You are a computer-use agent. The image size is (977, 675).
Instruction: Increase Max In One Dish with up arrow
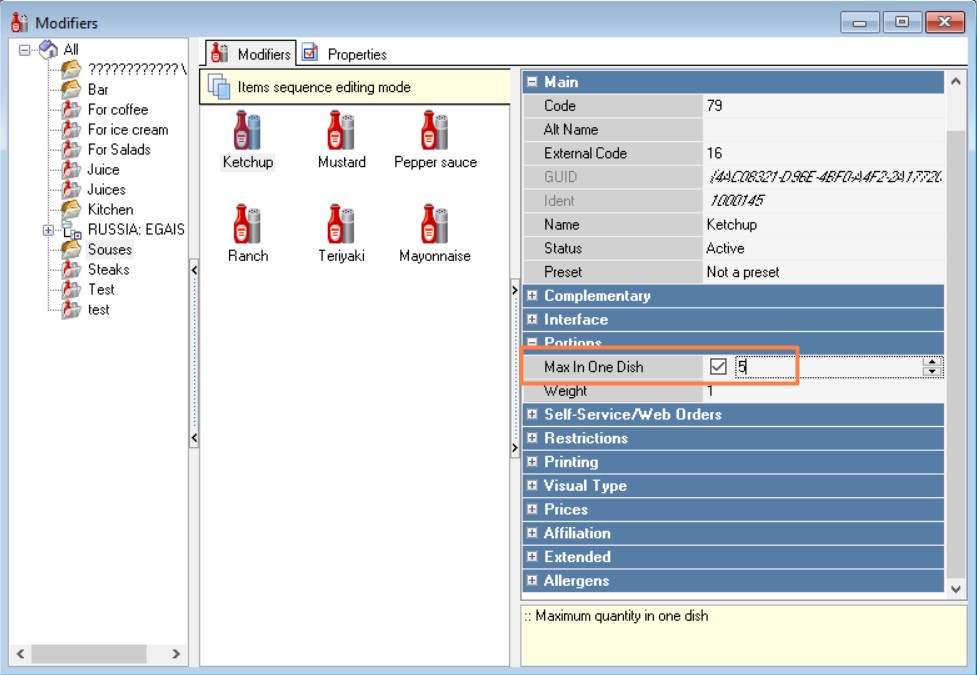[x=932, y=362]
